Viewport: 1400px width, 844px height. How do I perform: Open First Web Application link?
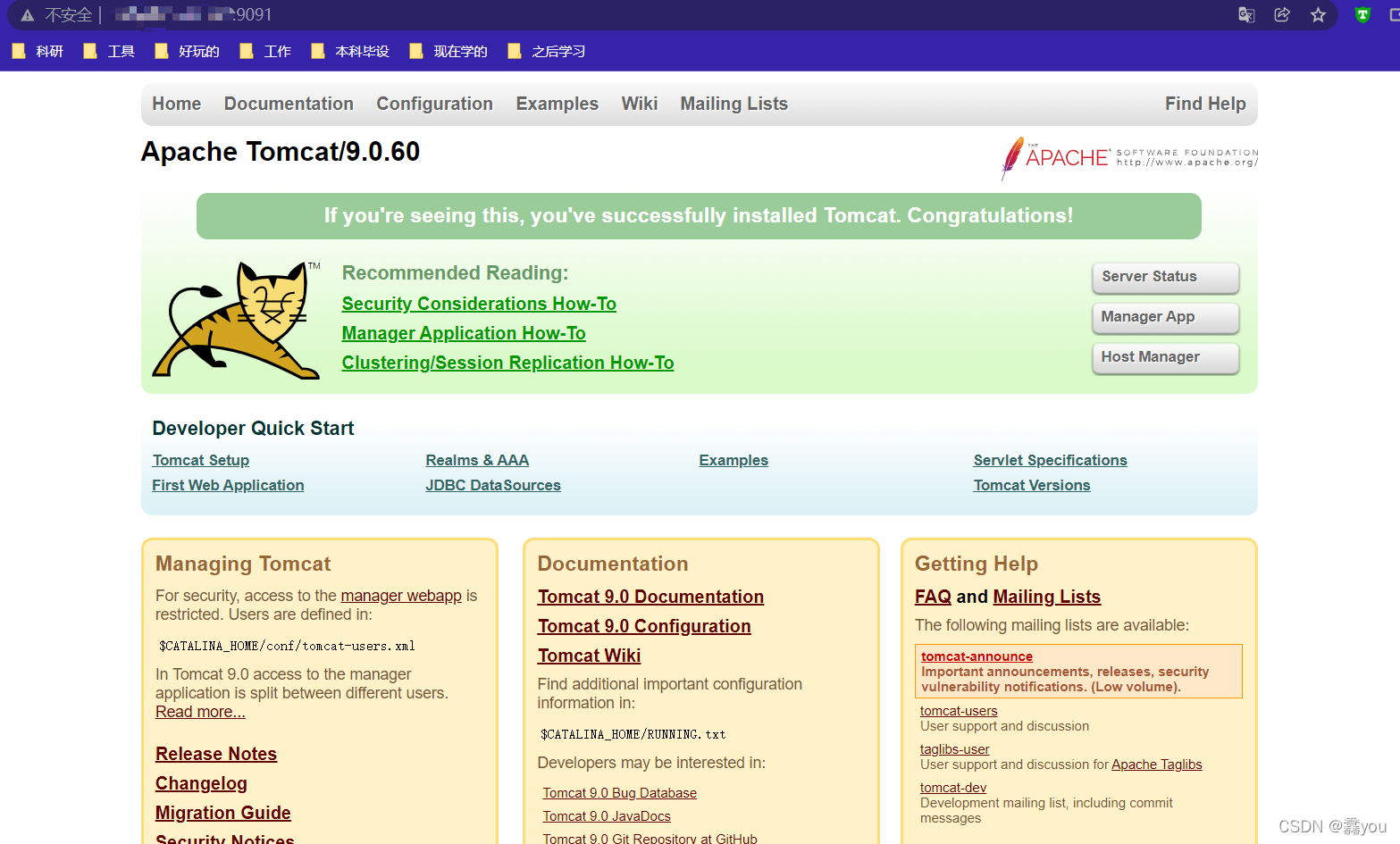coord(228,485)
